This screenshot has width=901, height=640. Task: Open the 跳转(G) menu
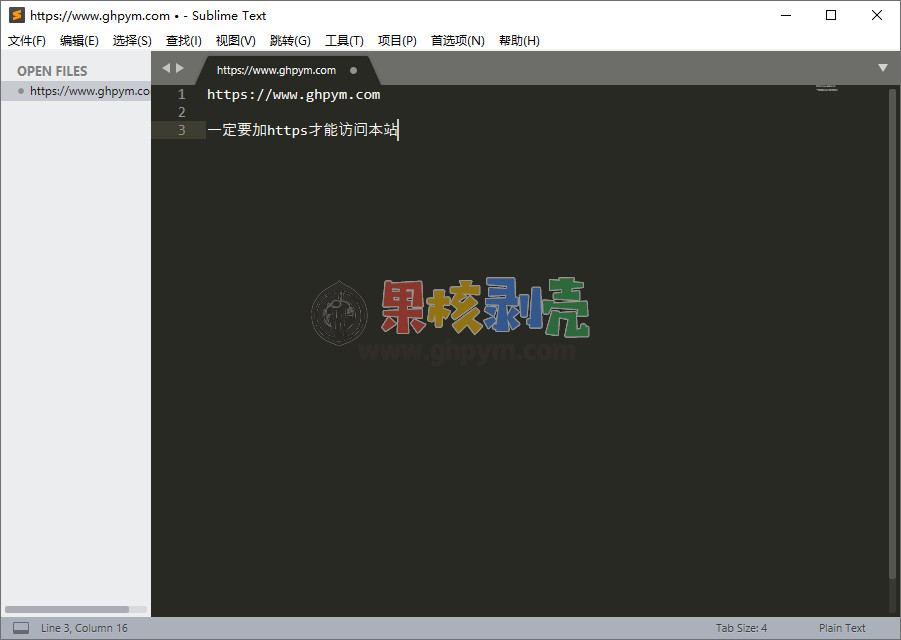point(290,41)
